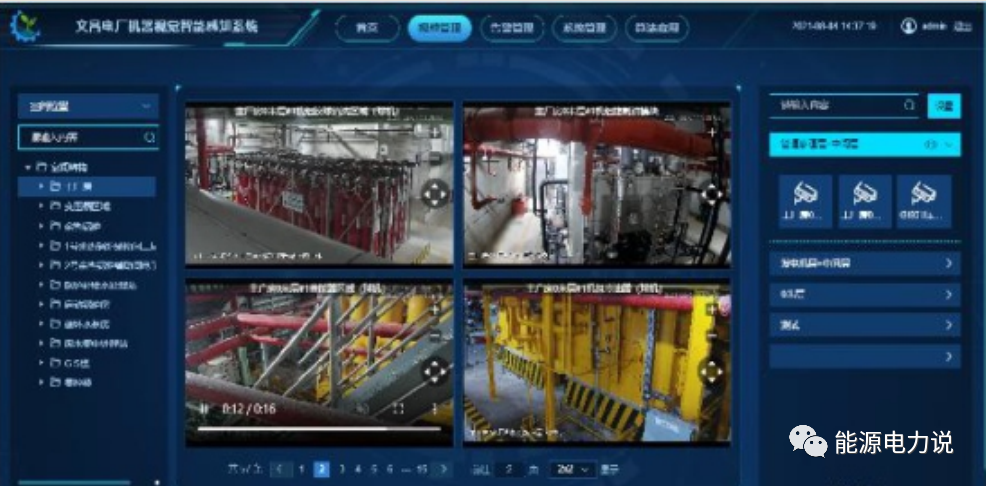Click the jump-to-page number field
Viewport: 986px width, 486px height.
pos(509,469)
